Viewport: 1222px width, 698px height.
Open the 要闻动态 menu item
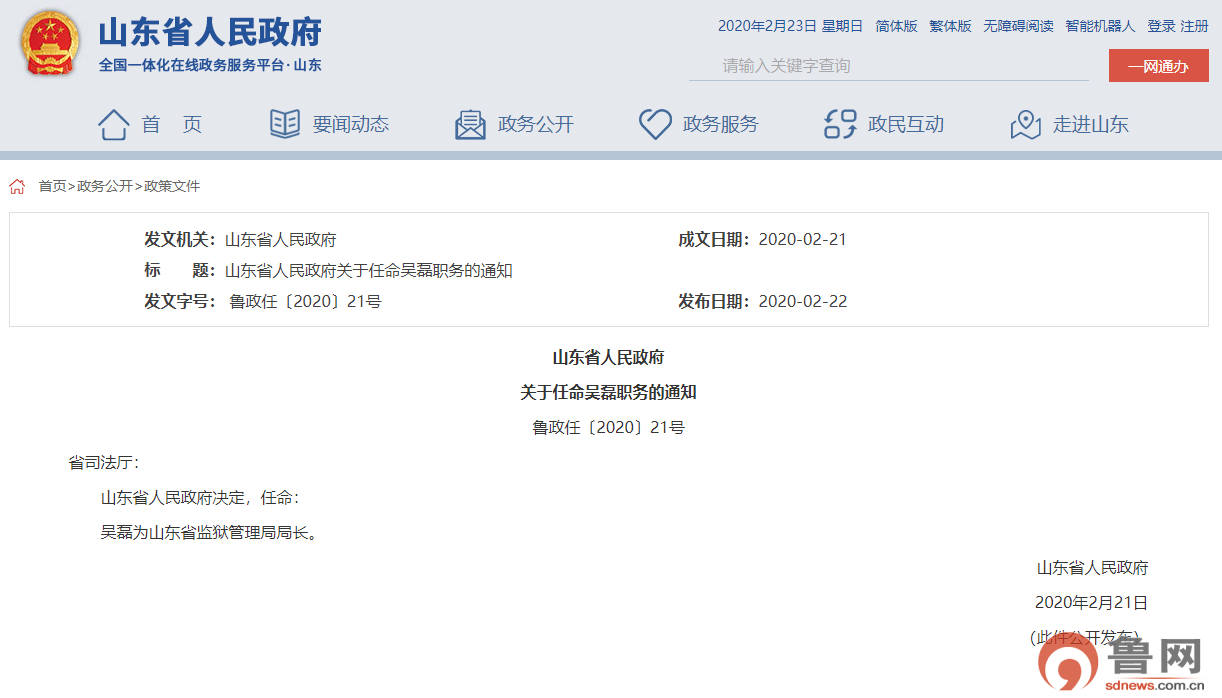(x=350, y=125)
